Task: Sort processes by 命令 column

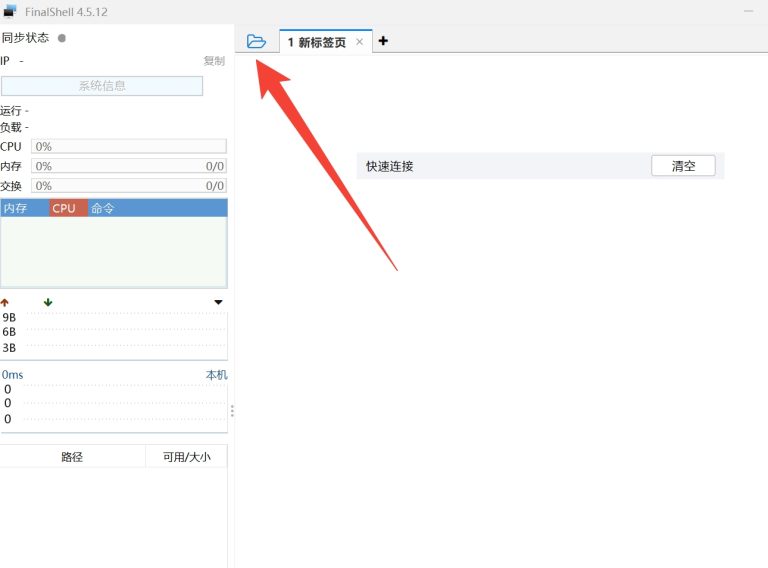Action: [x=103, y=208]
